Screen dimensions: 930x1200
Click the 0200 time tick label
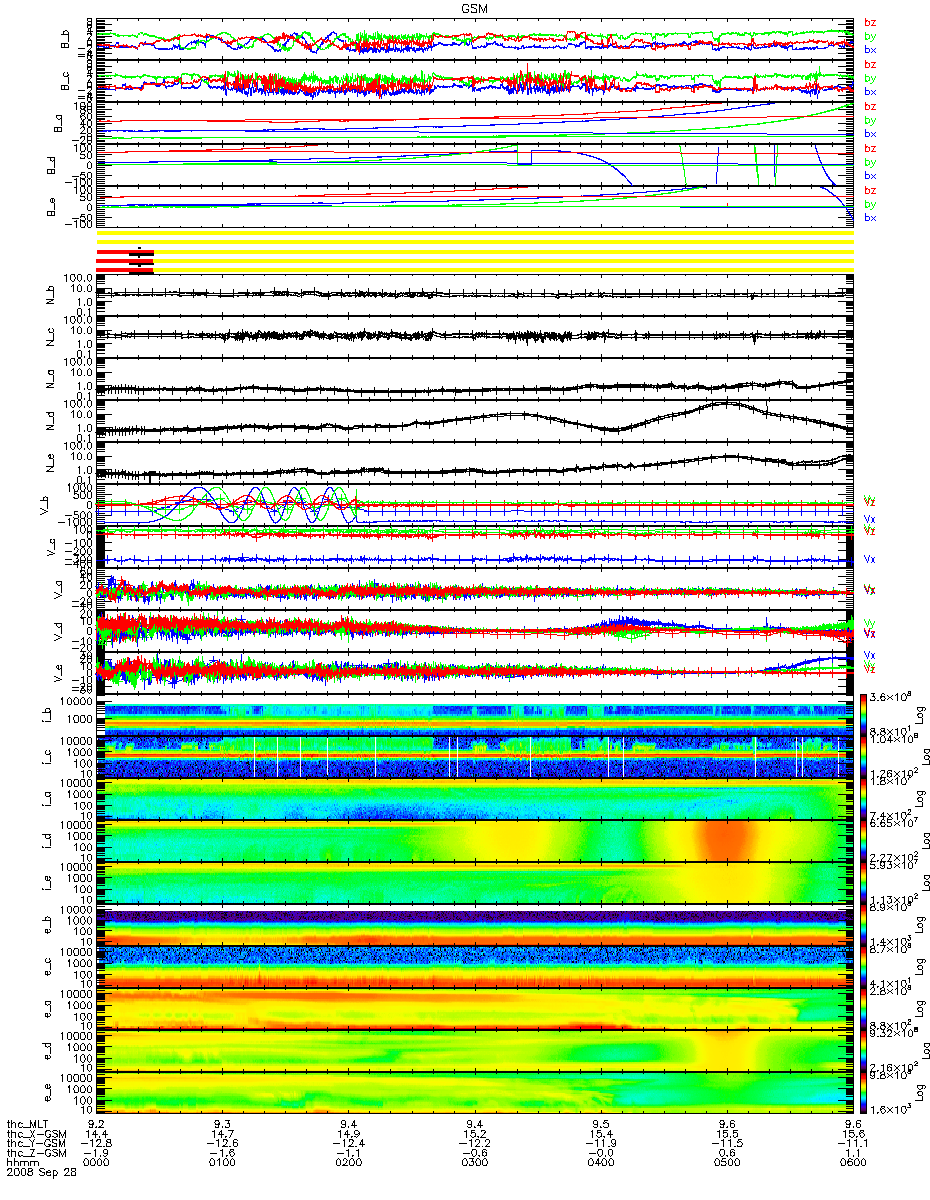[349, 1160]
